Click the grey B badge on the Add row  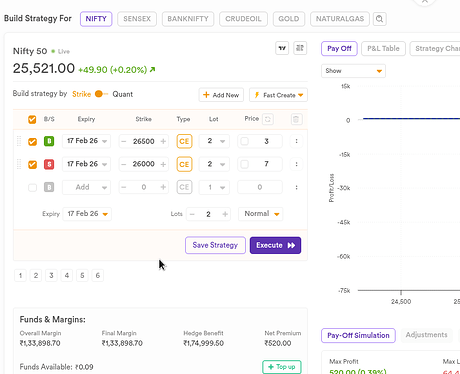click(49, 187)
